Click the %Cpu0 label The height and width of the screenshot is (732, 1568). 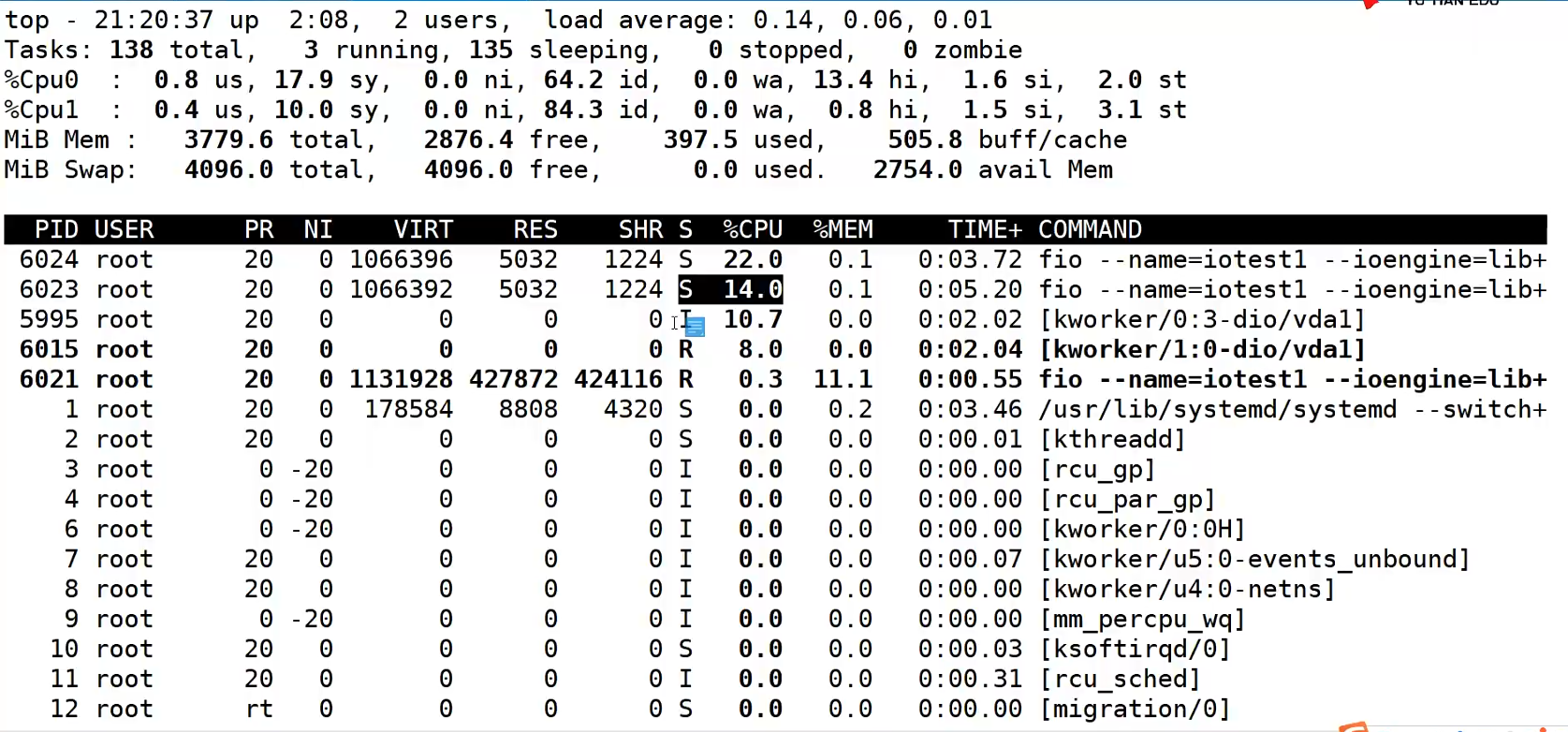click(41, 80)
